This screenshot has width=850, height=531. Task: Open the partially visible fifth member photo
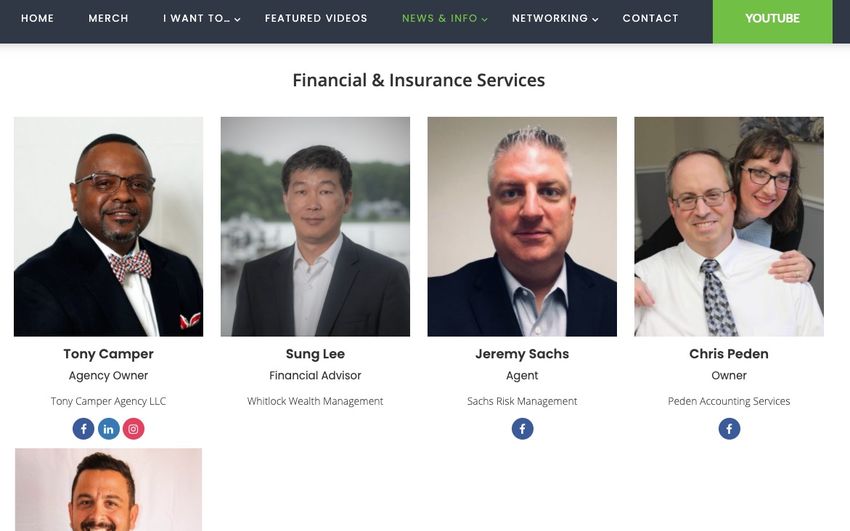pyautogui.click(x=108, y=489)
